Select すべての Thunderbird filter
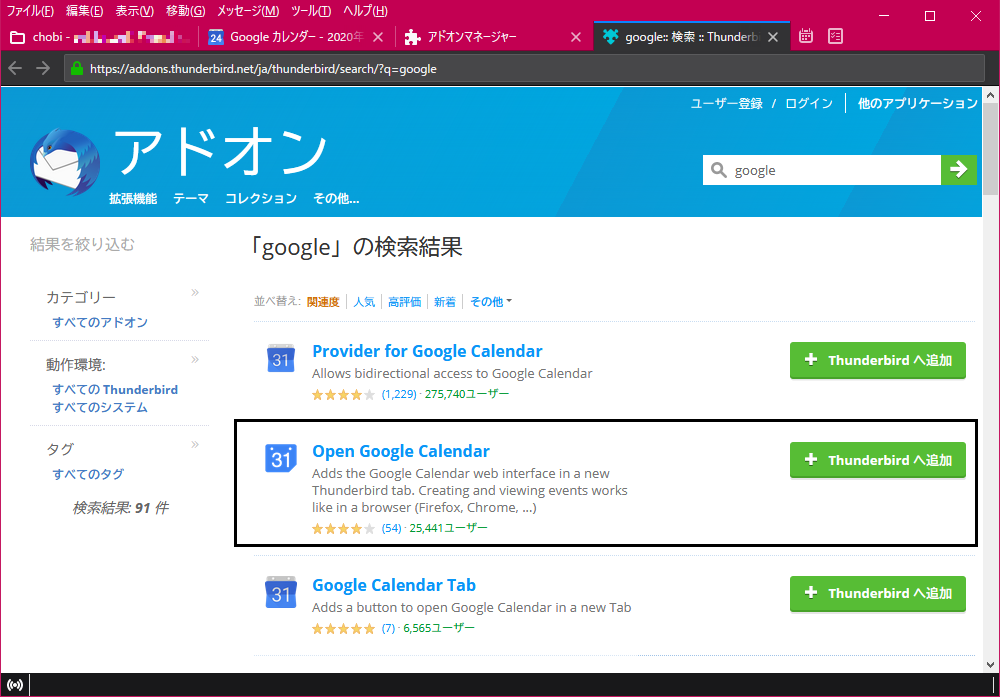The image size is (1000, 697). click(x=115, y=389)
